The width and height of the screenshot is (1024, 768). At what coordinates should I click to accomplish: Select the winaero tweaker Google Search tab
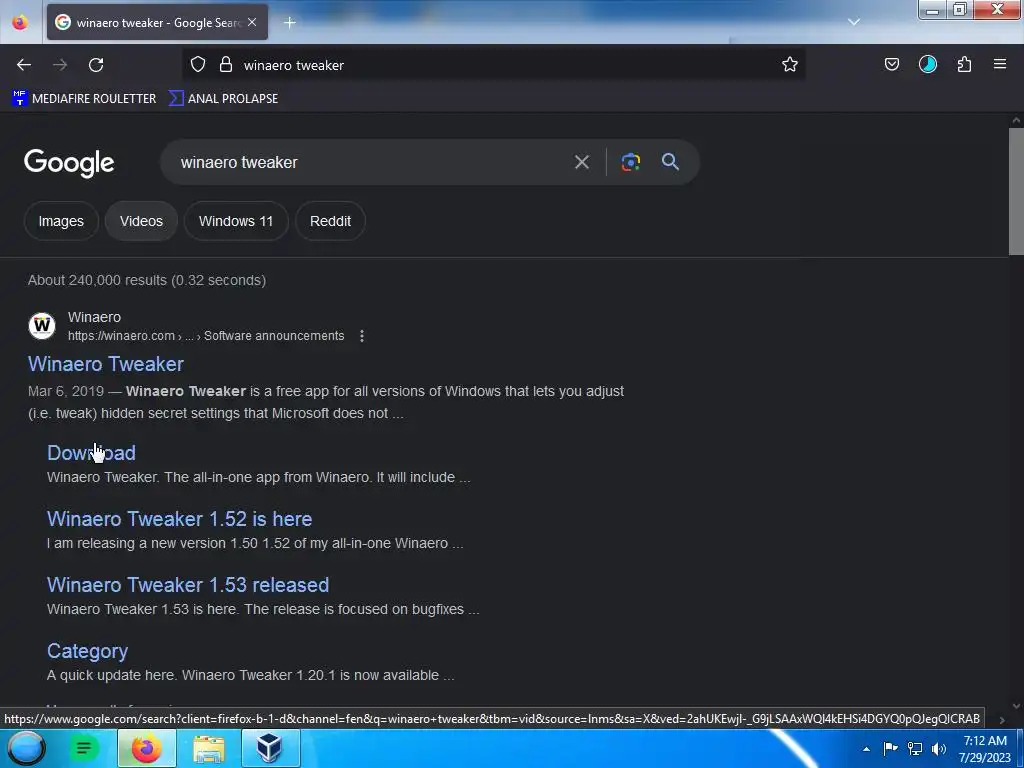157,22
